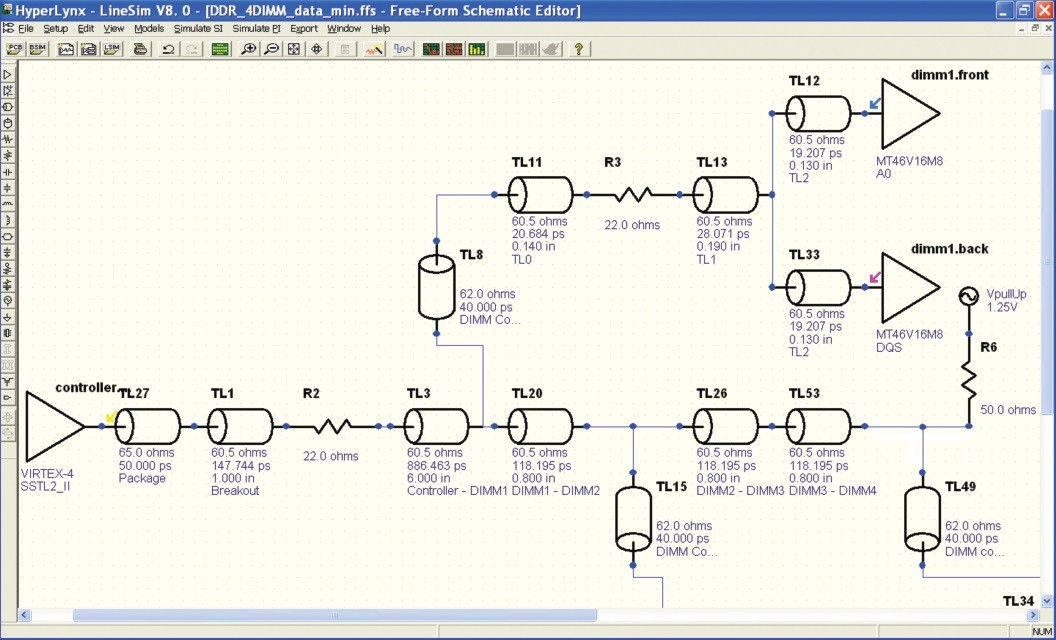The image size is (1056, 640).
Task: Open the Export menu
Action: point(304,28)
